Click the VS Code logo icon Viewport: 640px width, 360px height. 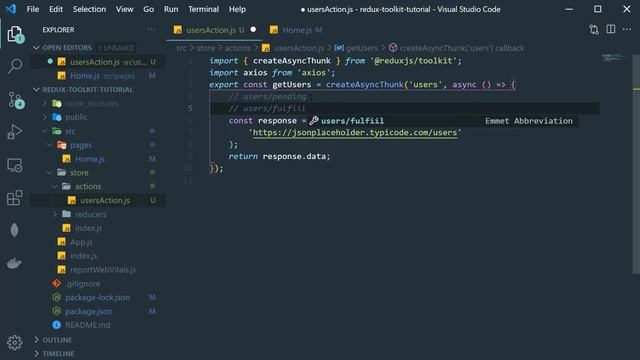click(x=11, y=9)
